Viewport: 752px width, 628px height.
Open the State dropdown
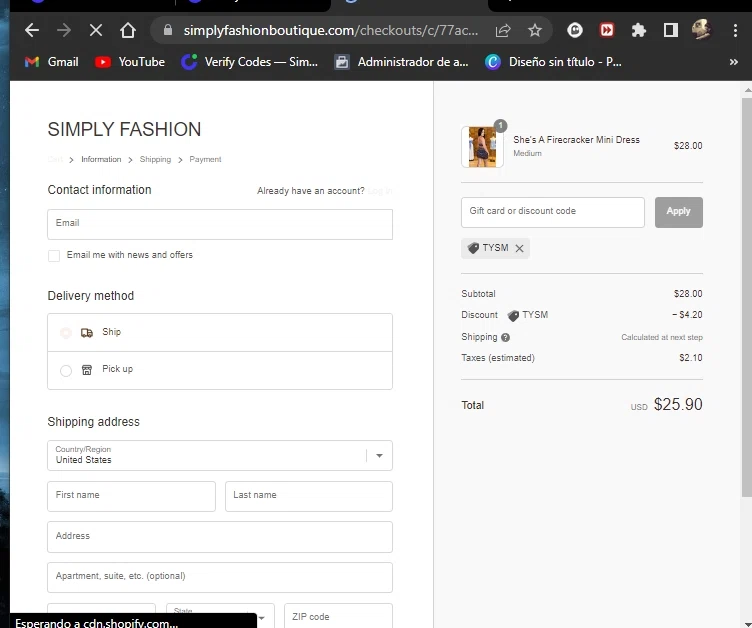[220, 616]
